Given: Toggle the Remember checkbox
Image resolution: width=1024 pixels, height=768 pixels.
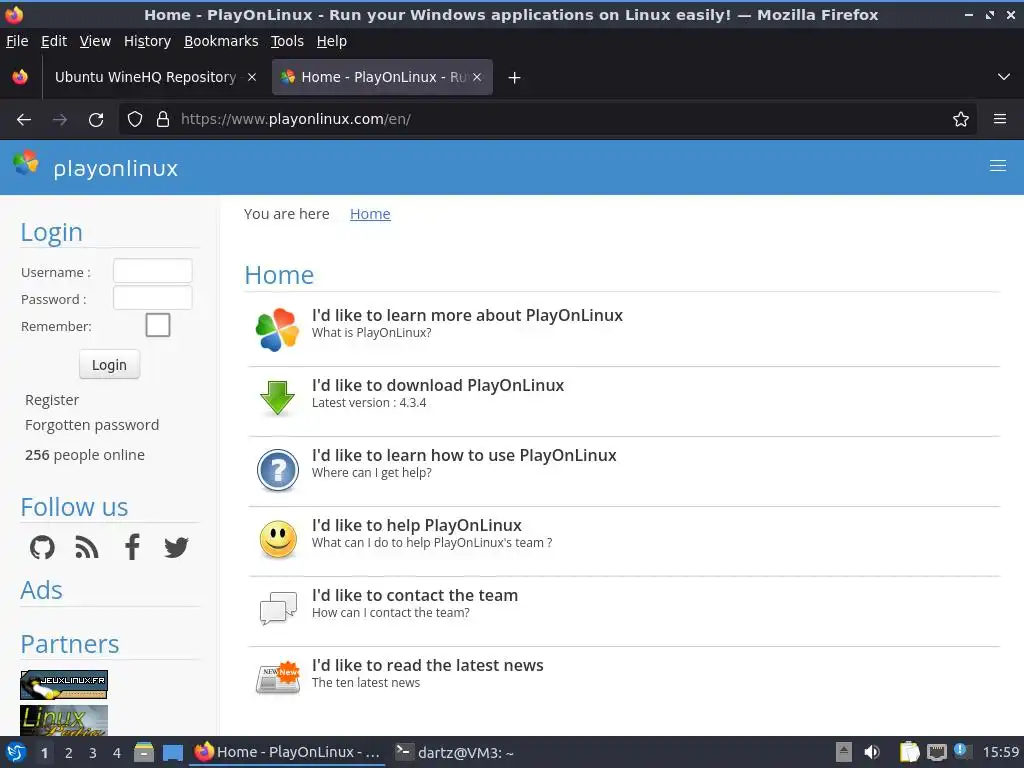Looking at the screenshot, I should (x=157, y=325).
